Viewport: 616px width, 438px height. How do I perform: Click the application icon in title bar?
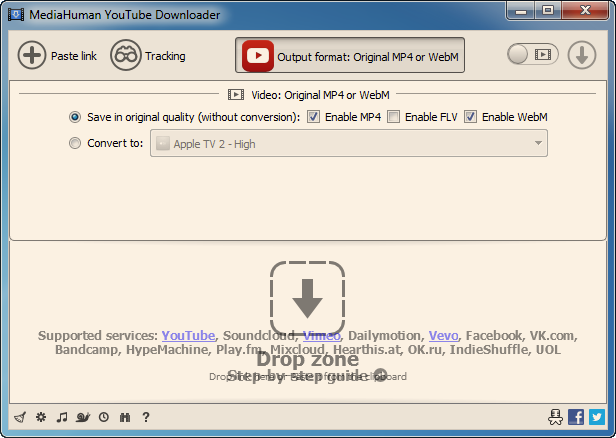coord(16,15)
